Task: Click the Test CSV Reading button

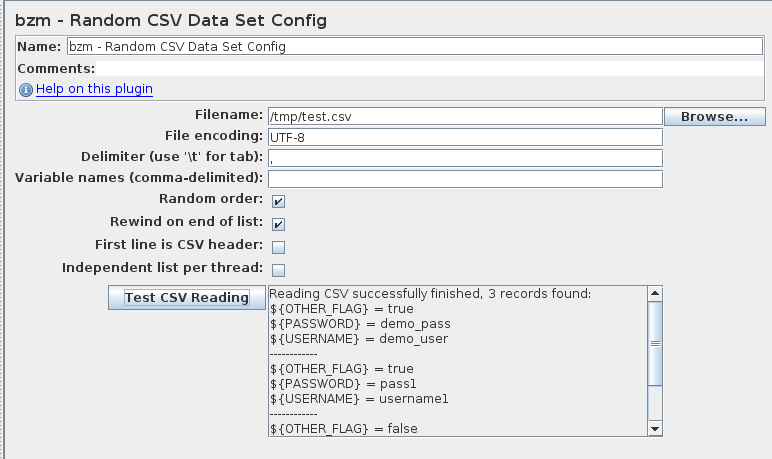Action: click(187, 297)
